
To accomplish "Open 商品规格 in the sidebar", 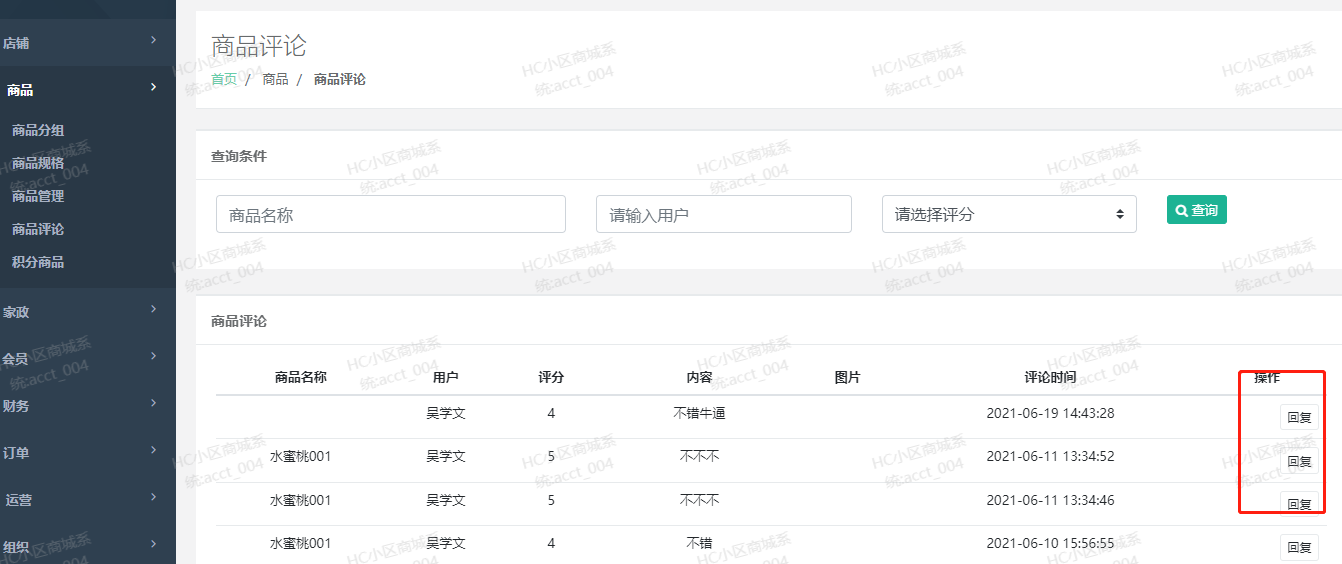I will pos(38,163).
